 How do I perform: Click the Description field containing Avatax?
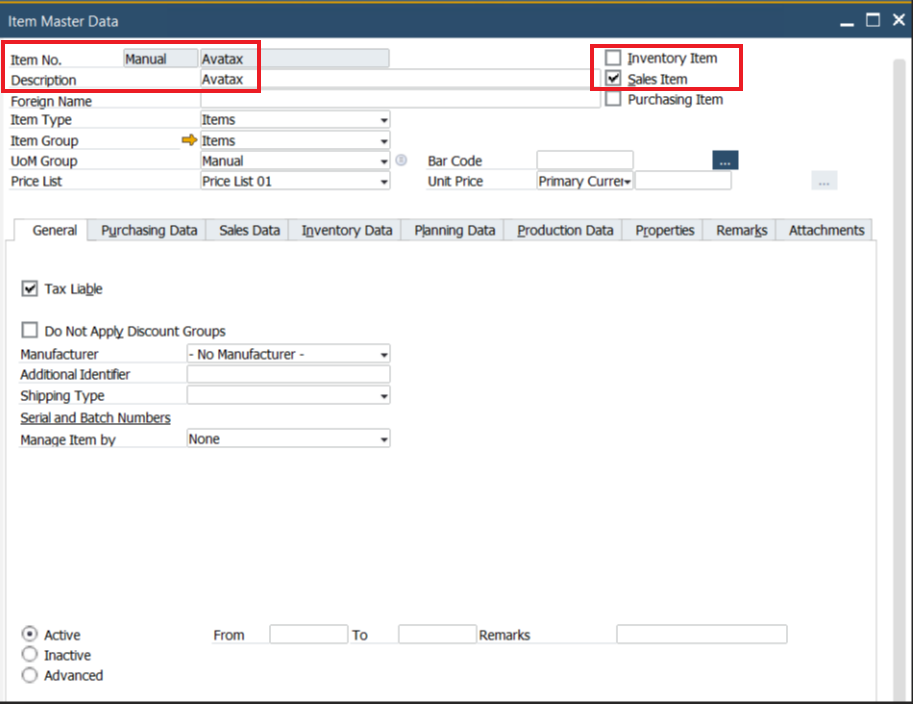pyautogui.click(x=400, y=79)
